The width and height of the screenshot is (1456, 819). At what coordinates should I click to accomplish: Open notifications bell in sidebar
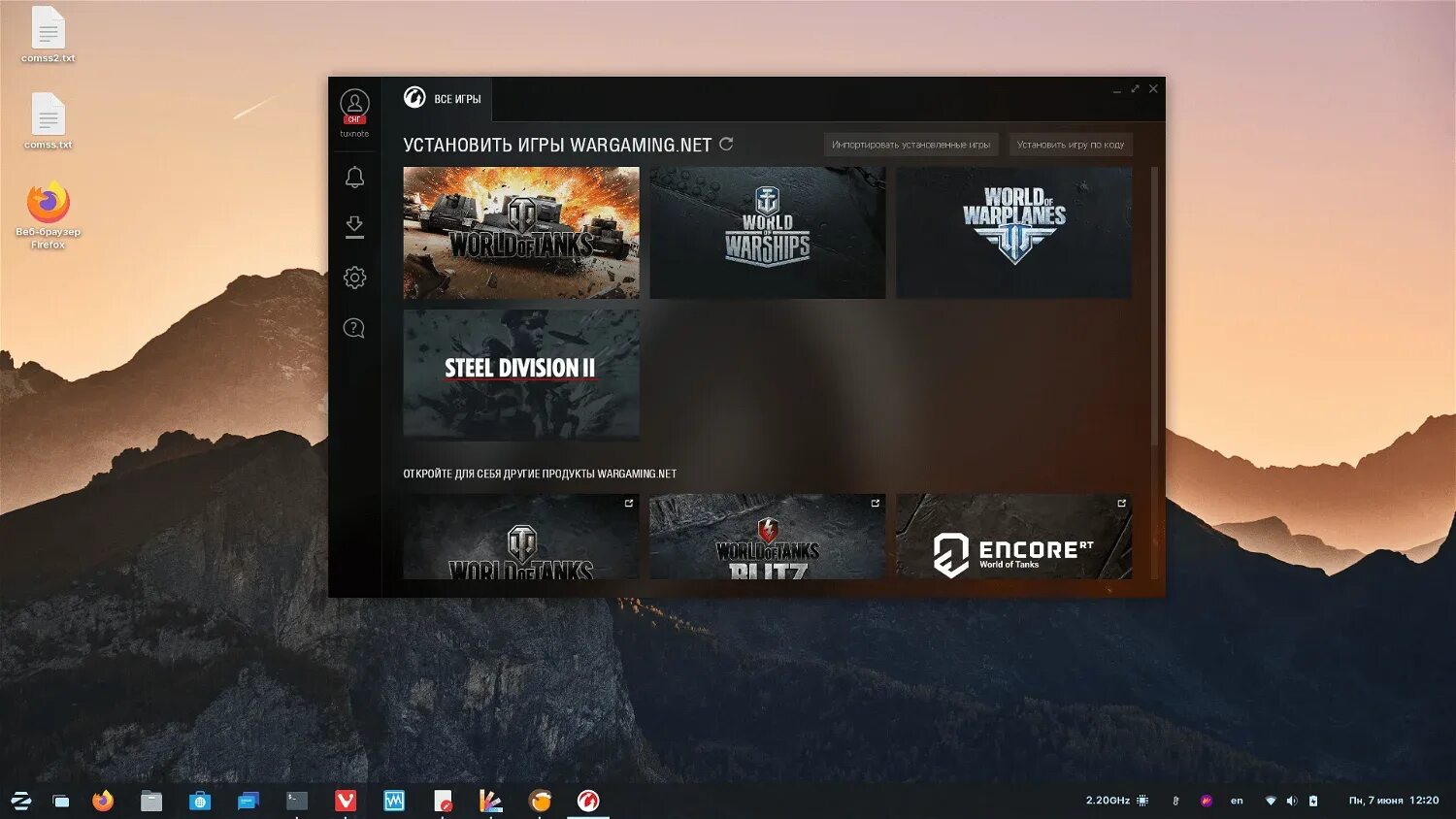click(x=354, y=177)
